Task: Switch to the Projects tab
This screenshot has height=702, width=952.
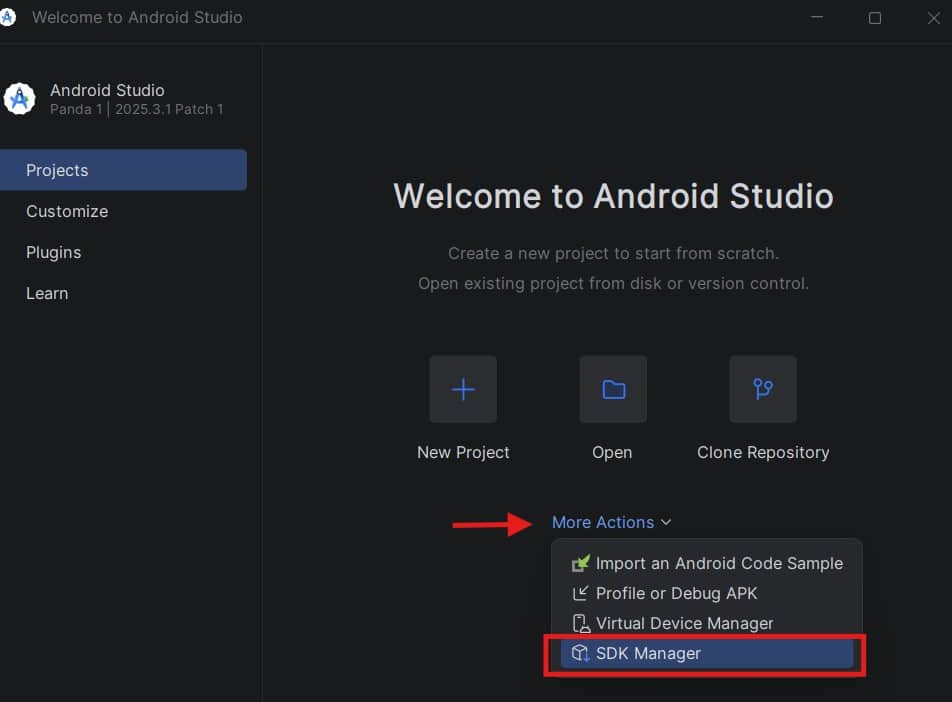Action: [x=57, y=170]
